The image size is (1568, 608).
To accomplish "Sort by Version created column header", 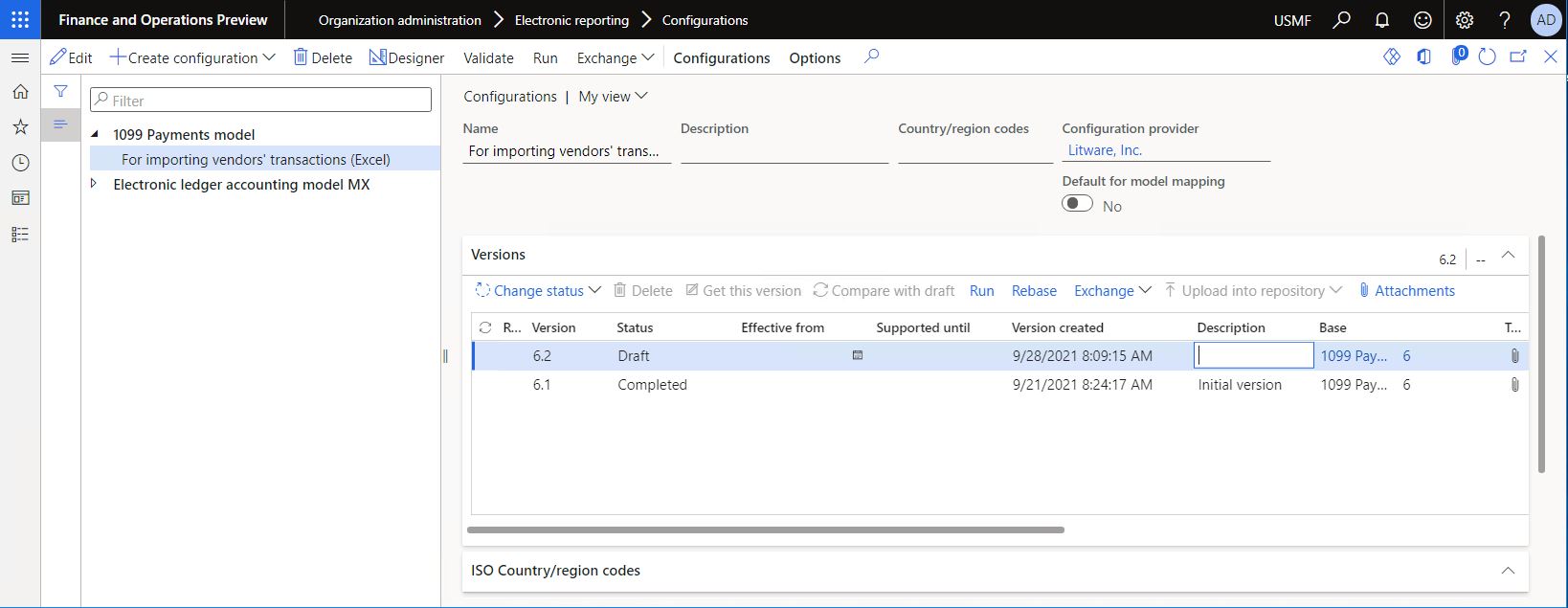I will pyautogui.click(x=1057, y=327).
